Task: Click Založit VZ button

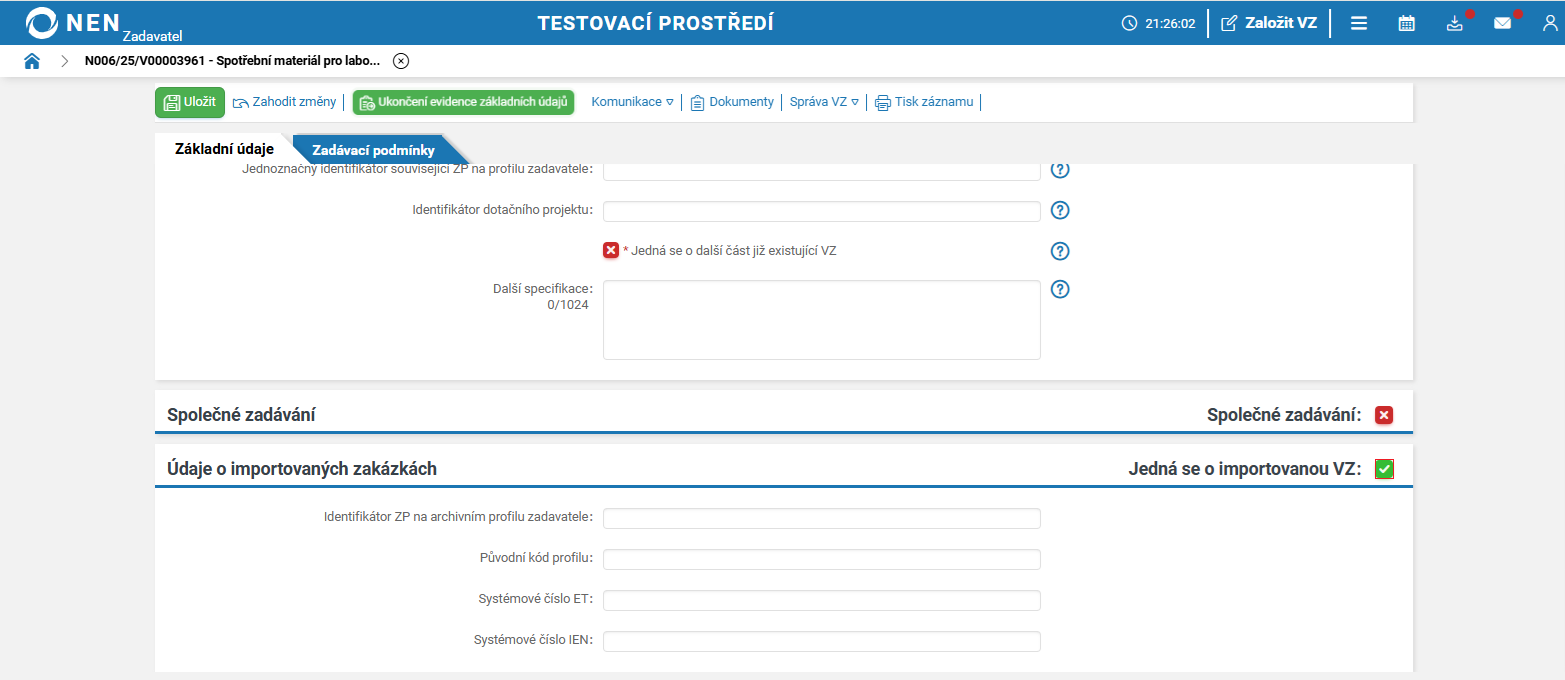Action: coord(1270,23)
